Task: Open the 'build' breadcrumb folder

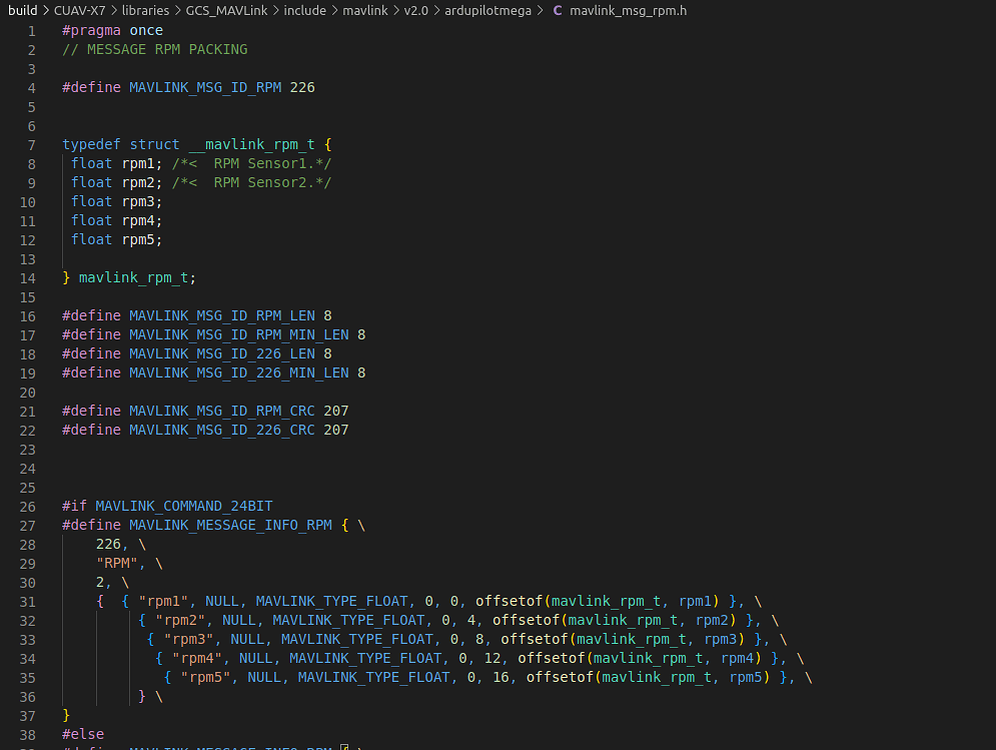Action: [x=22, y=11]
